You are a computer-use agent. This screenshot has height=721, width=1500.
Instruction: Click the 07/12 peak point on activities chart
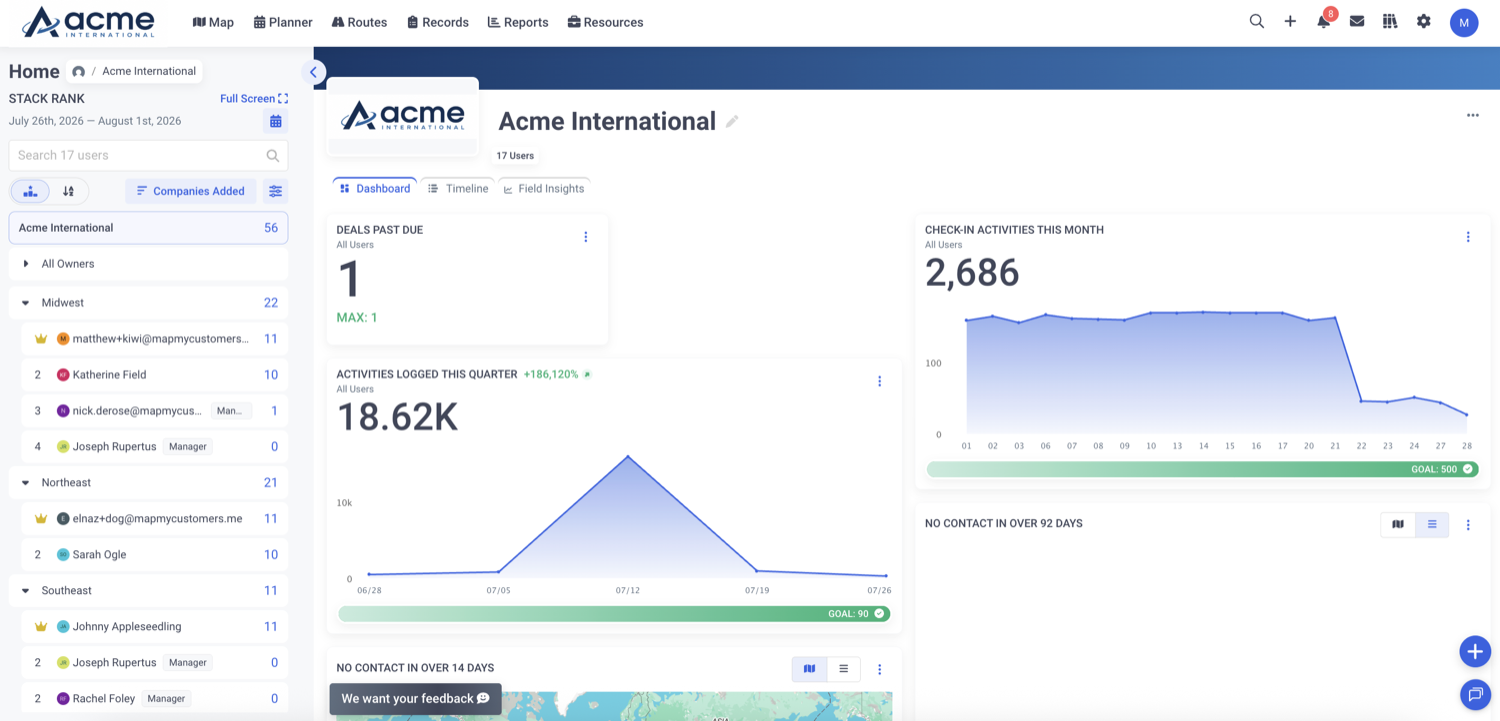pyautogui.click(x=628, y=457)
